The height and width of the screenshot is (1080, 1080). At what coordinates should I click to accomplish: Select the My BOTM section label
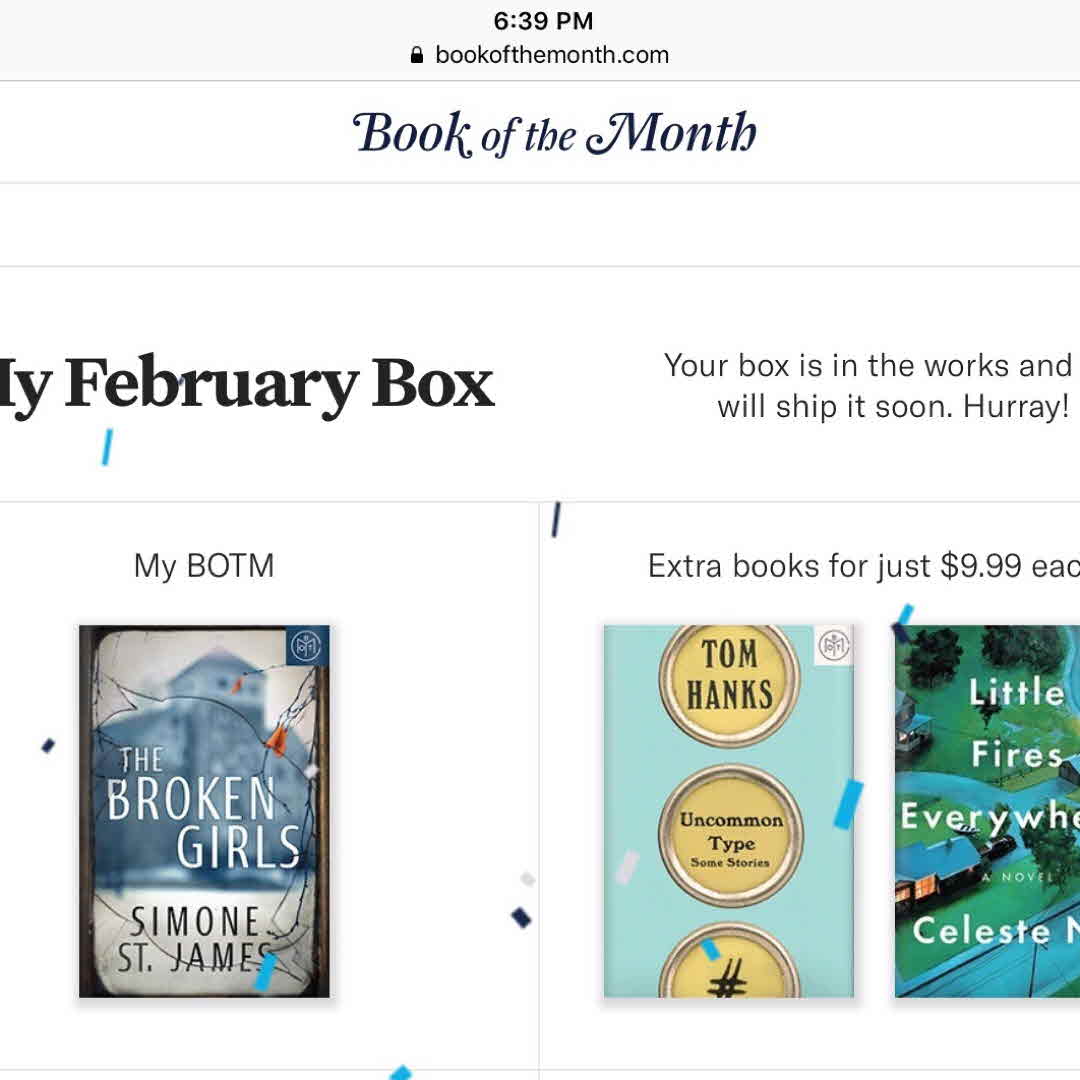tap(204, 566)
